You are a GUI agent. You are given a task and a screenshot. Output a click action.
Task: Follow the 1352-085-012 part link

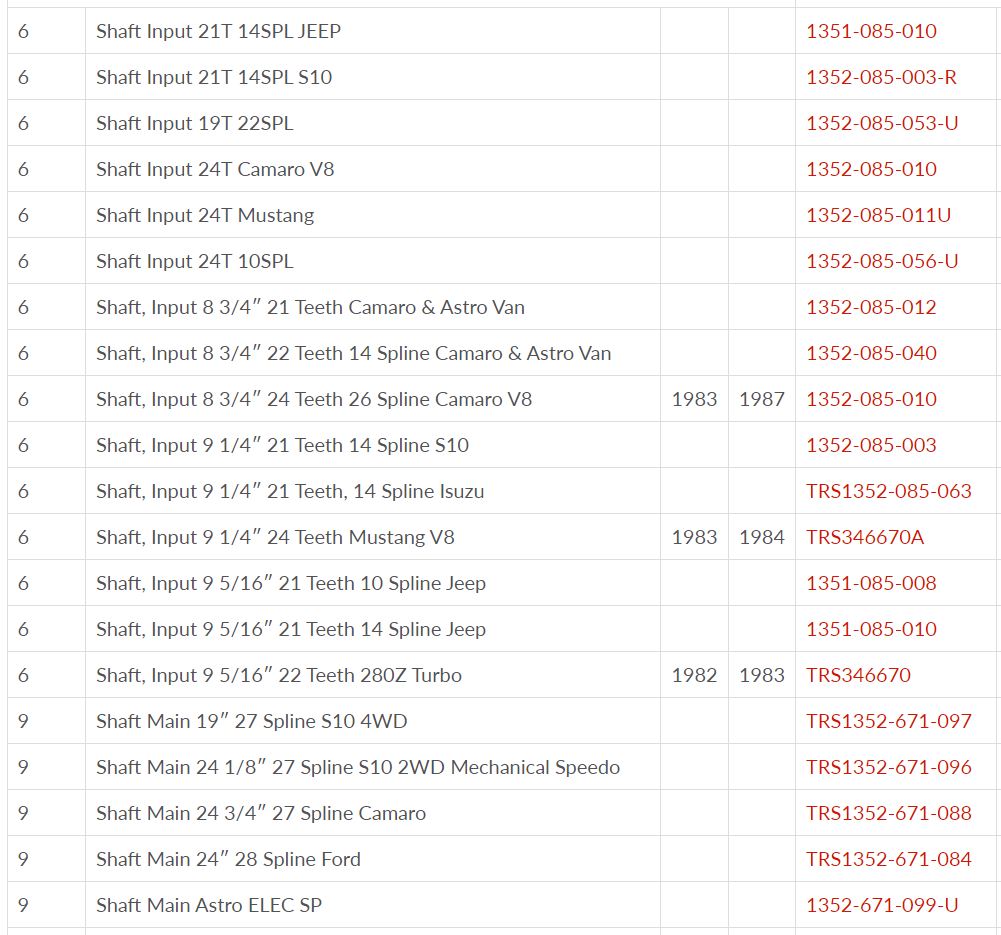click(x=871, y=307)
